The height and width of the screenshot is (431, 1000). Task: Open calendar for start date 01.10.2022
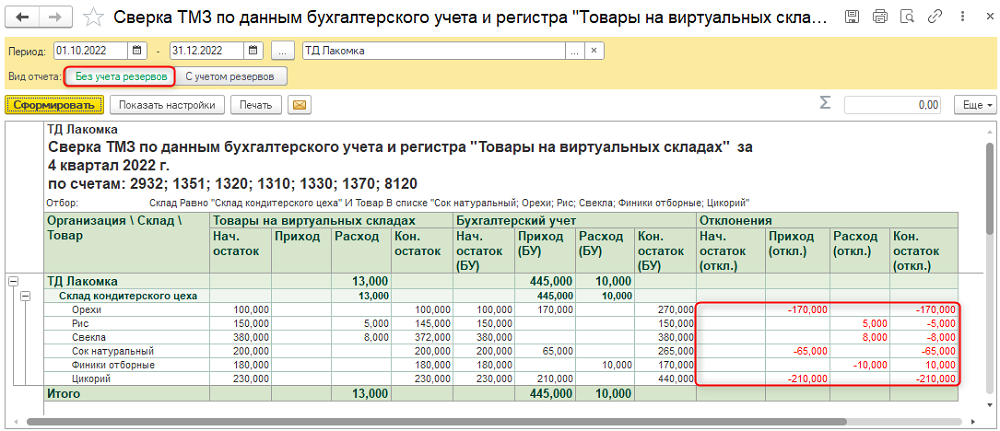pos(142,51)
